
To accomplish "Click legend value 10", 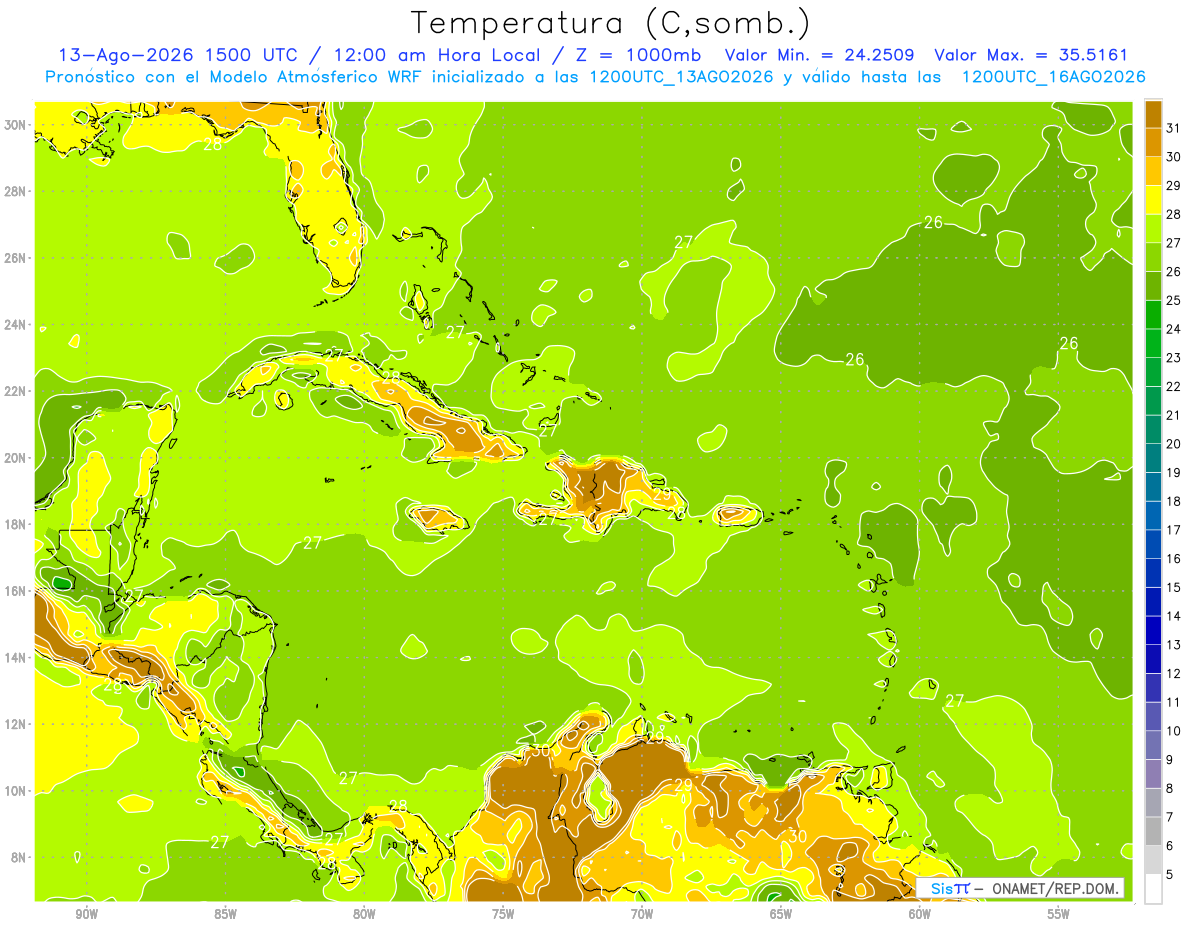I will [1174, 731].
